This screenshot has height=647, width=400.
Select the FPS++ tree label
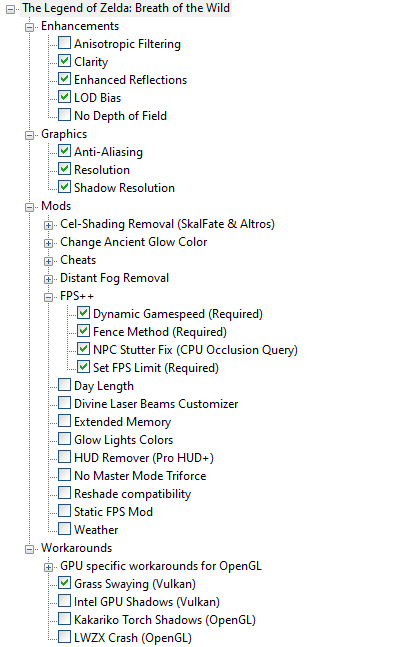pyautogui.click(x=77, y=296)
